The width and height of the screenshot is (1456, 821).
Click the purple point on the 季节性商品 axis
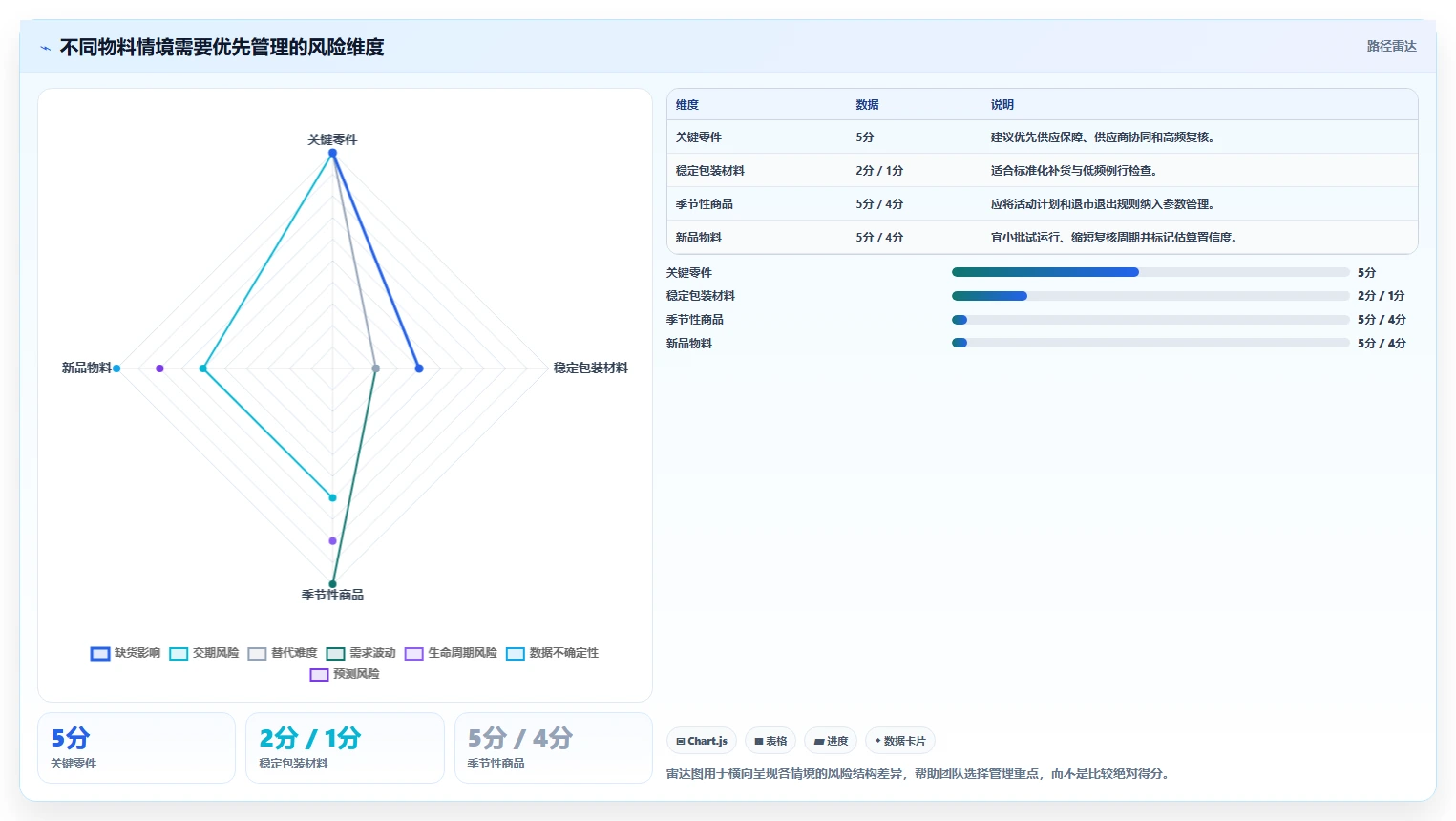[332, 541]
